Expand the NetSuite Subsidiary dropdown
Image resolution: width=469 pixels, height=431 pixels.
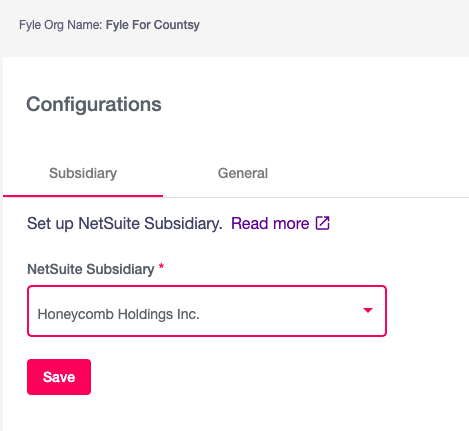coord(207,311)
